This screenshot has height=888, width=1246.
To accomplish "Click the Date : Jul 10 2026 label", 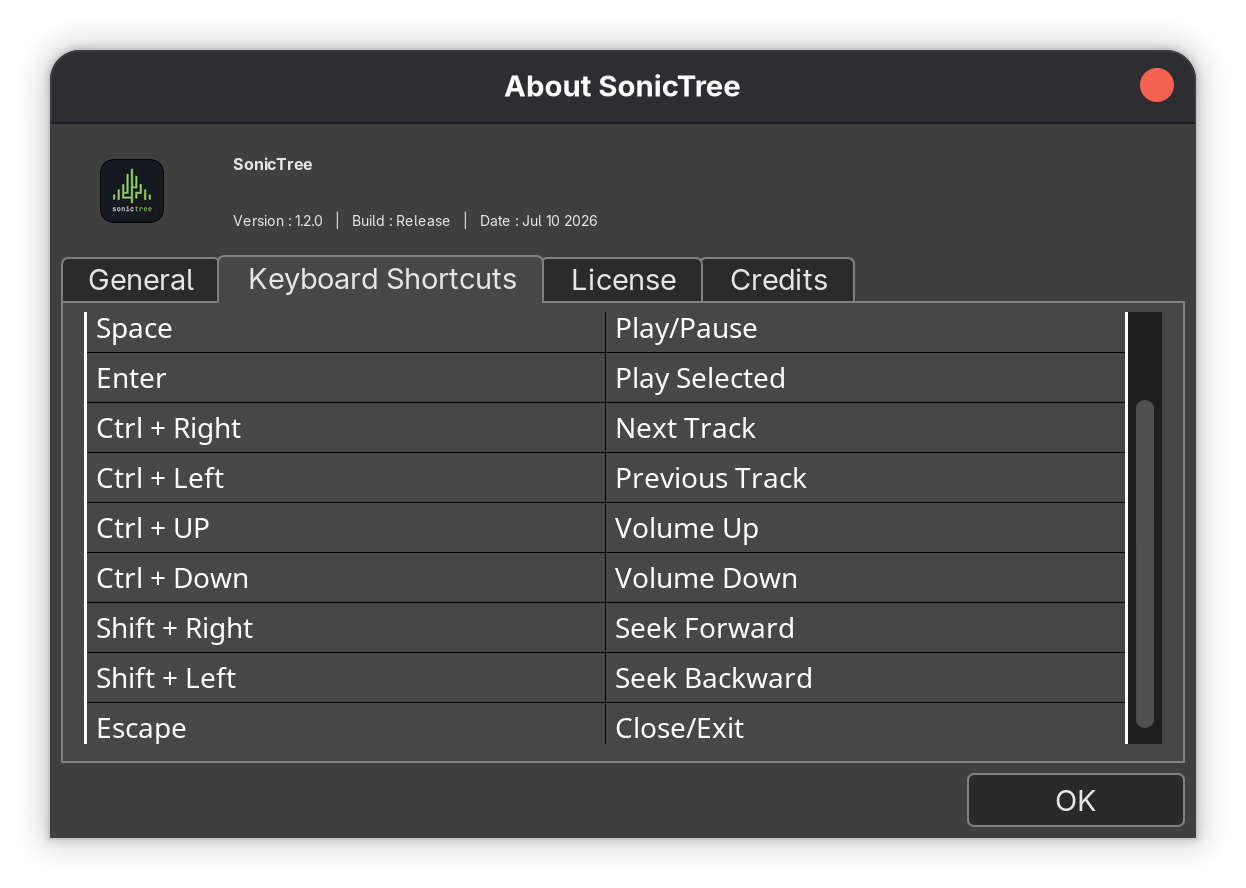I will tap(539, 221).
